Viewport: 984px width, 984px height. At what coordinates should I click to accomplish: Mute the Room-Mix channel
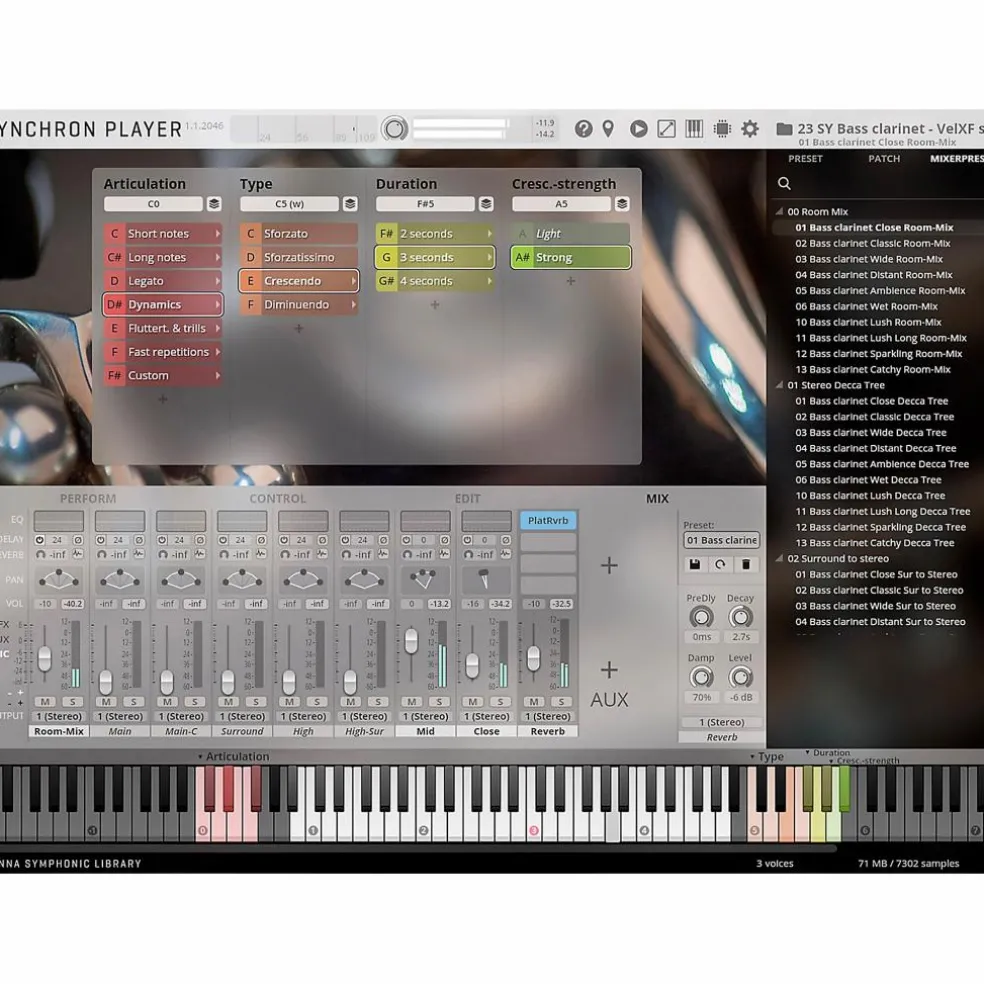45,702
